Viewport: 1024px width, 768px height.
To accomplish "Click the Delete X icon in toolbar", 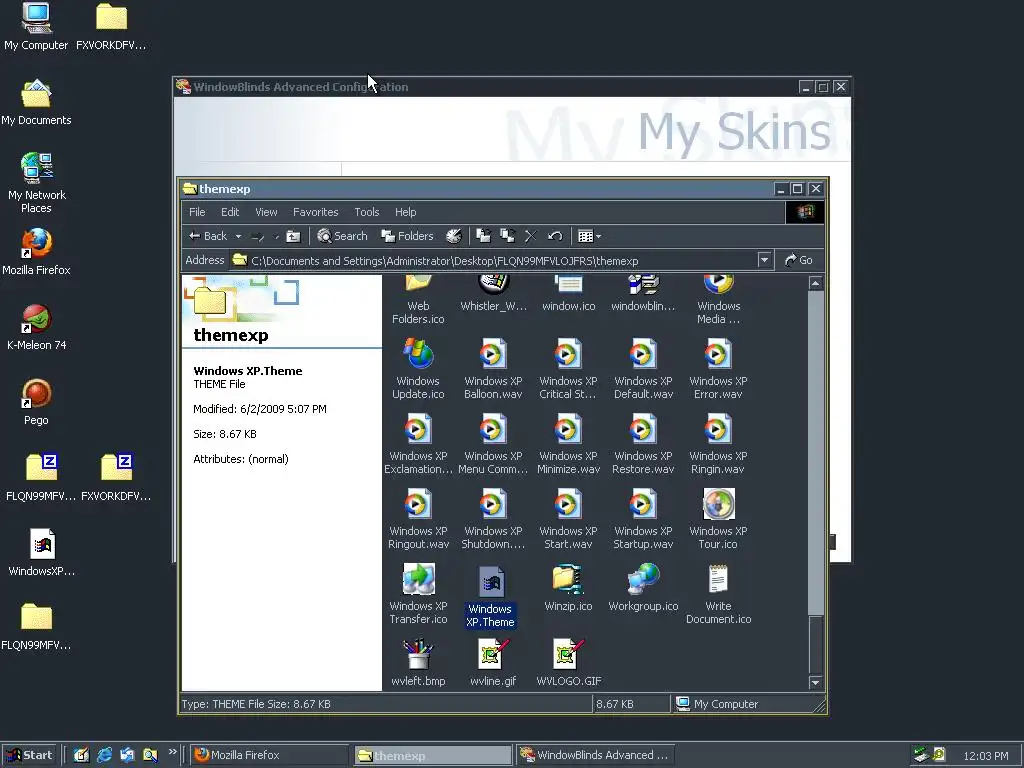I will [531, 236].
